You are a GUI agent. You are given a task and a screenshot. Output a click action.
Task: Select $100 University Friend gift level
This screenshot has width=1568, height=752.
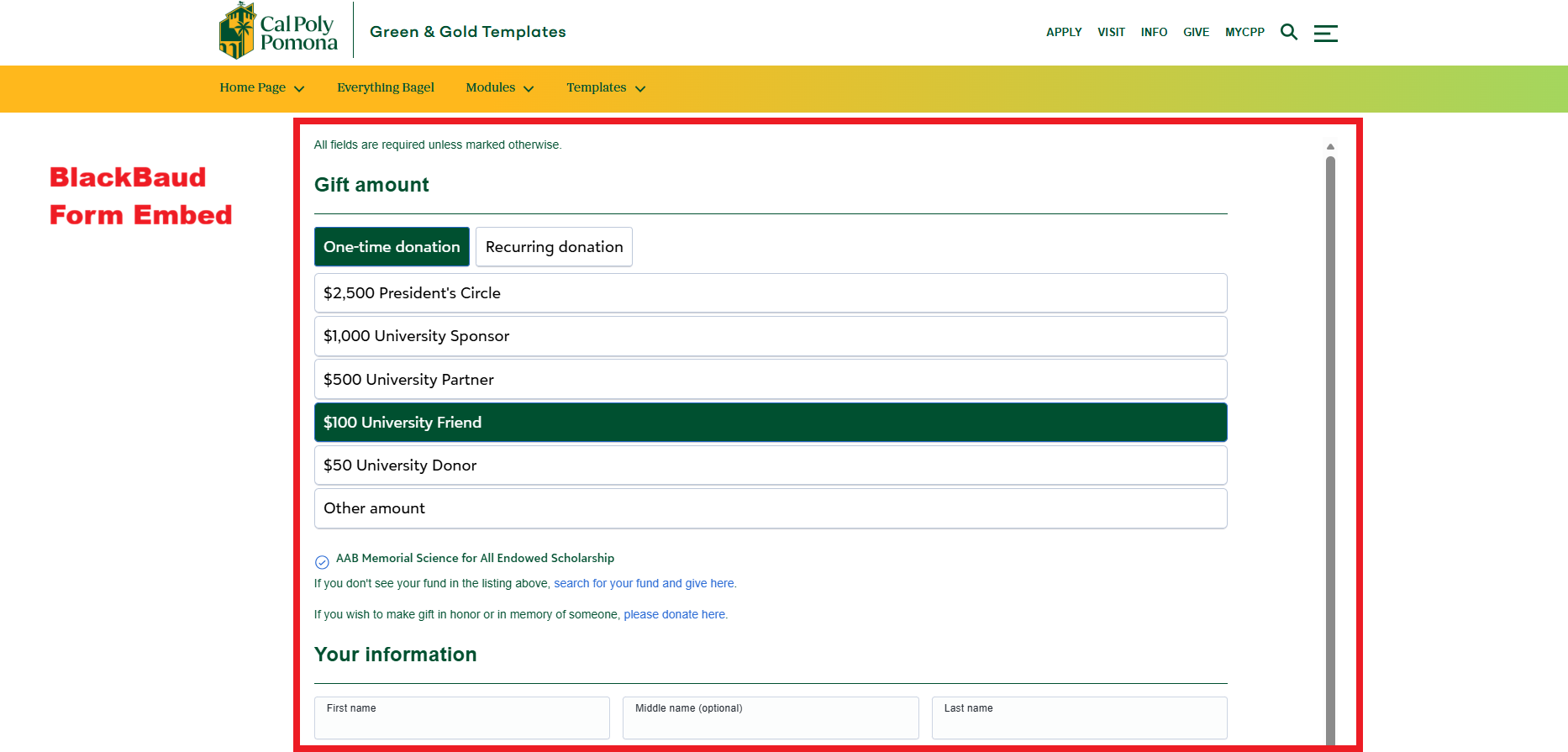pos(770,423)
